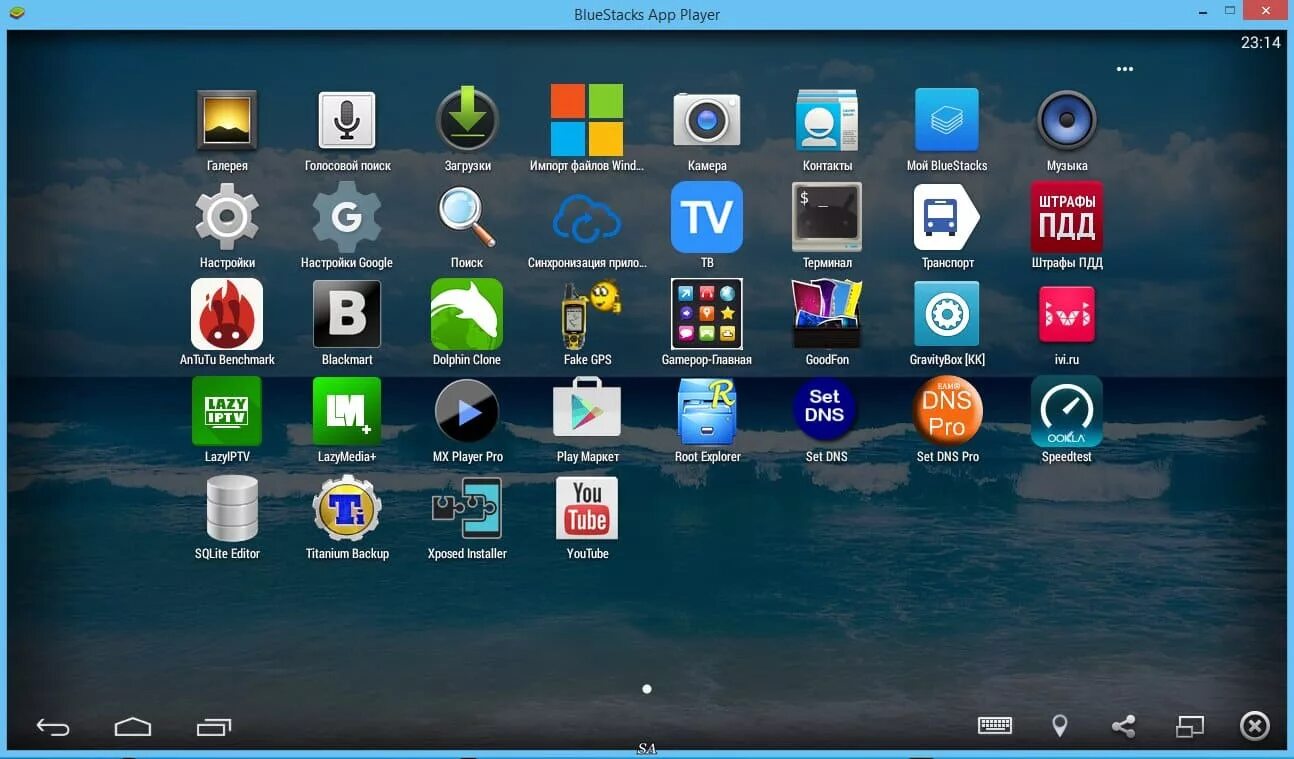The height and width of the screenshot is (759, 1294).
Task: Open Импорт файлов Windows app
Action: click(x=587, y=120)
